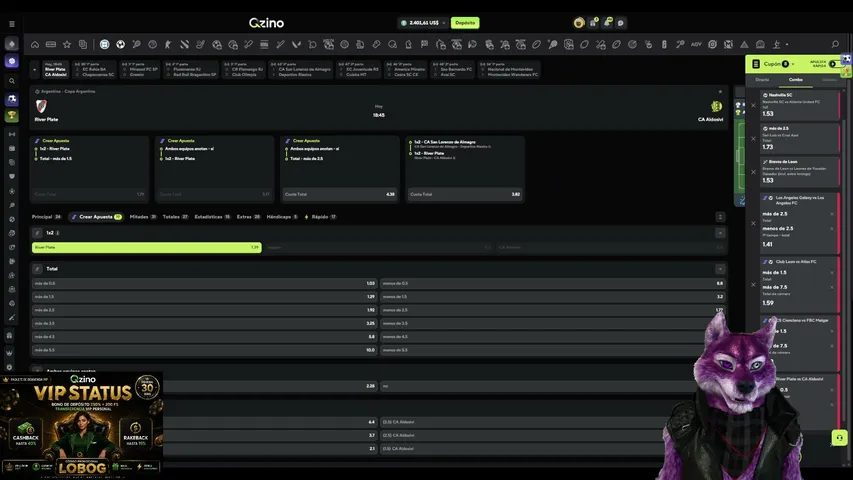Switch to the Hándicaps tab
Screen dimensions: 853x480
tap(282, 217)
